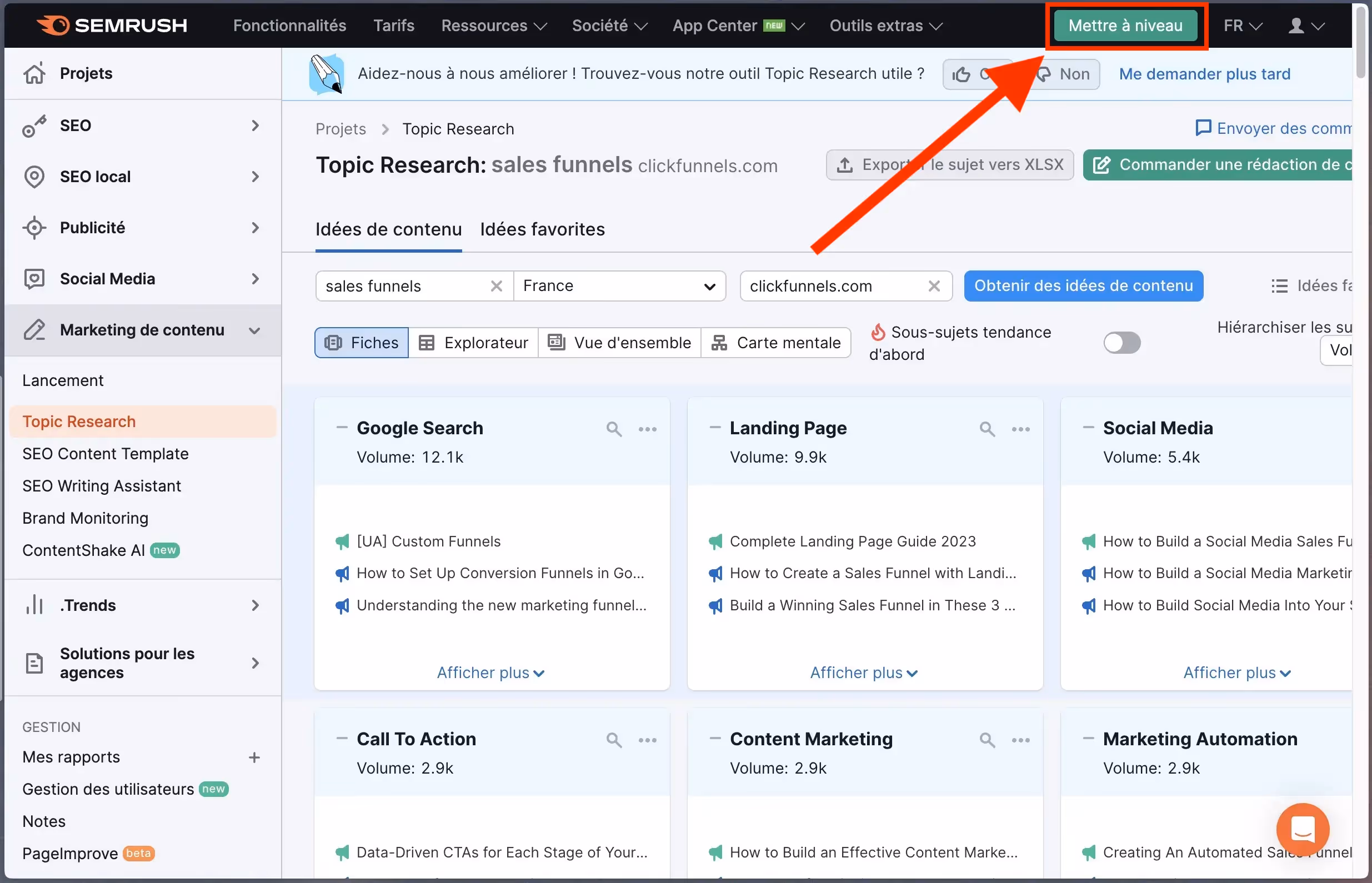Open the France country dropdown
The height and width of the screenshot is (883, 1372).
[x=619, y=285]
